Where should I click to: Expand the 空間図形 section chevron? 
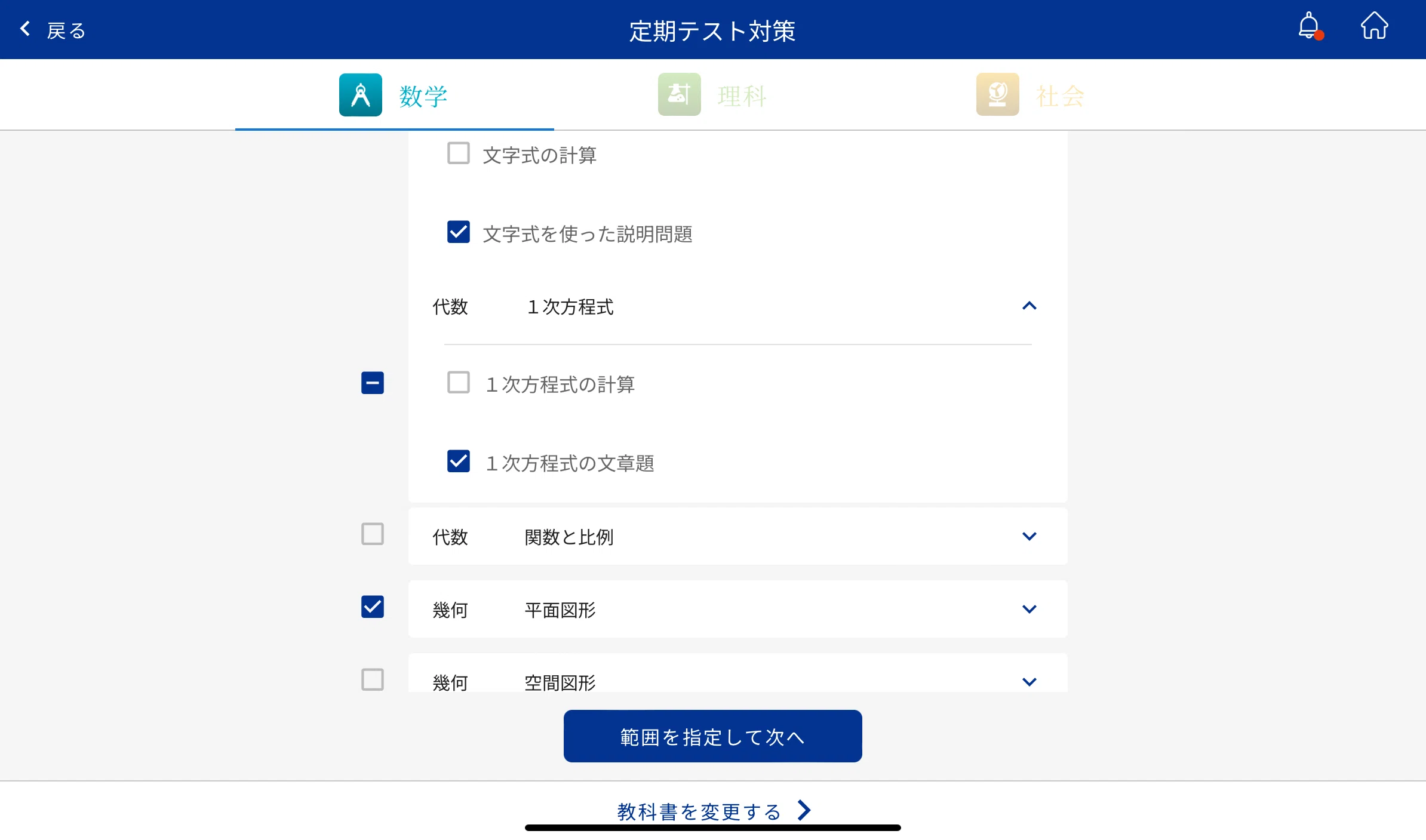pos(1029,682)
